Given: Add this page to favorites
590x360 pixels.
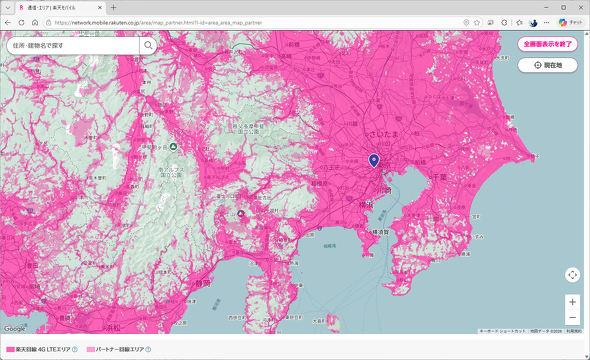Looking at the screenshot, I should pos(477,23).
